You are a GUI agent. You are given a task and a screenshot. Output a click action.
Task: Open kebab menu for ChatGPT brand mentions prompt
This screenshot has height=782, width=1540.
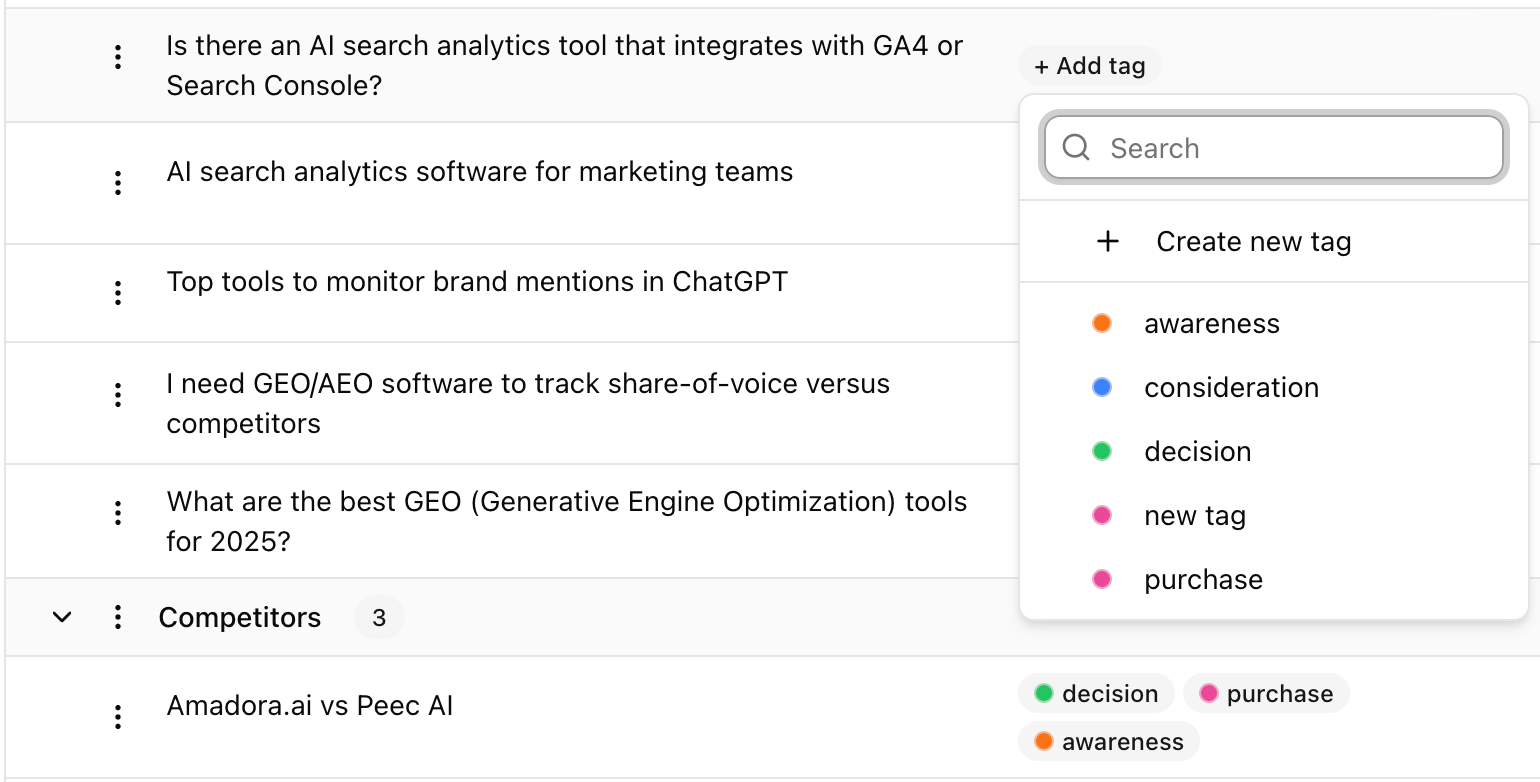tap(118, 293)
